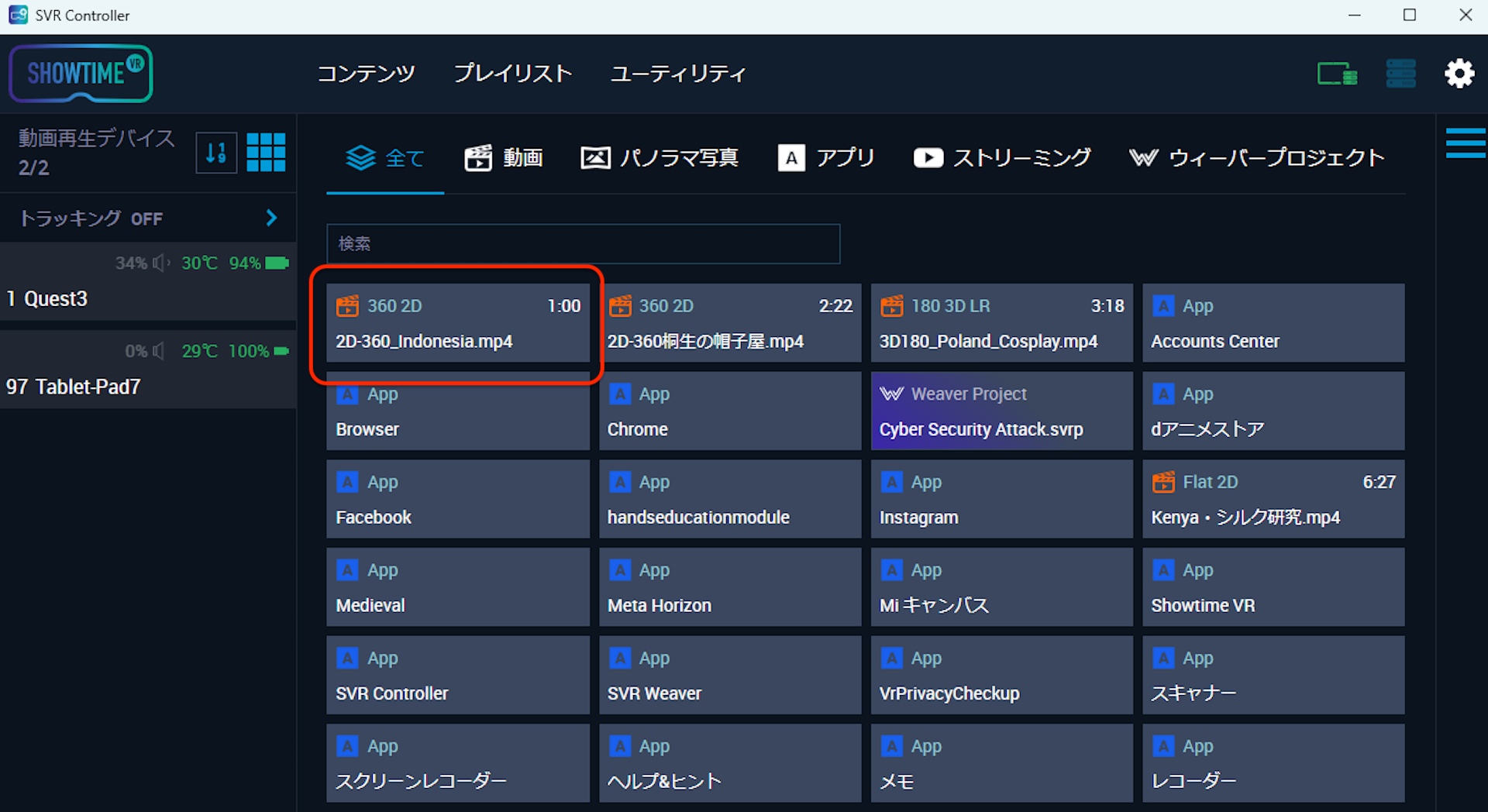
Task: Select the 動画 filter tab
Action: click(x=504, y=158)
